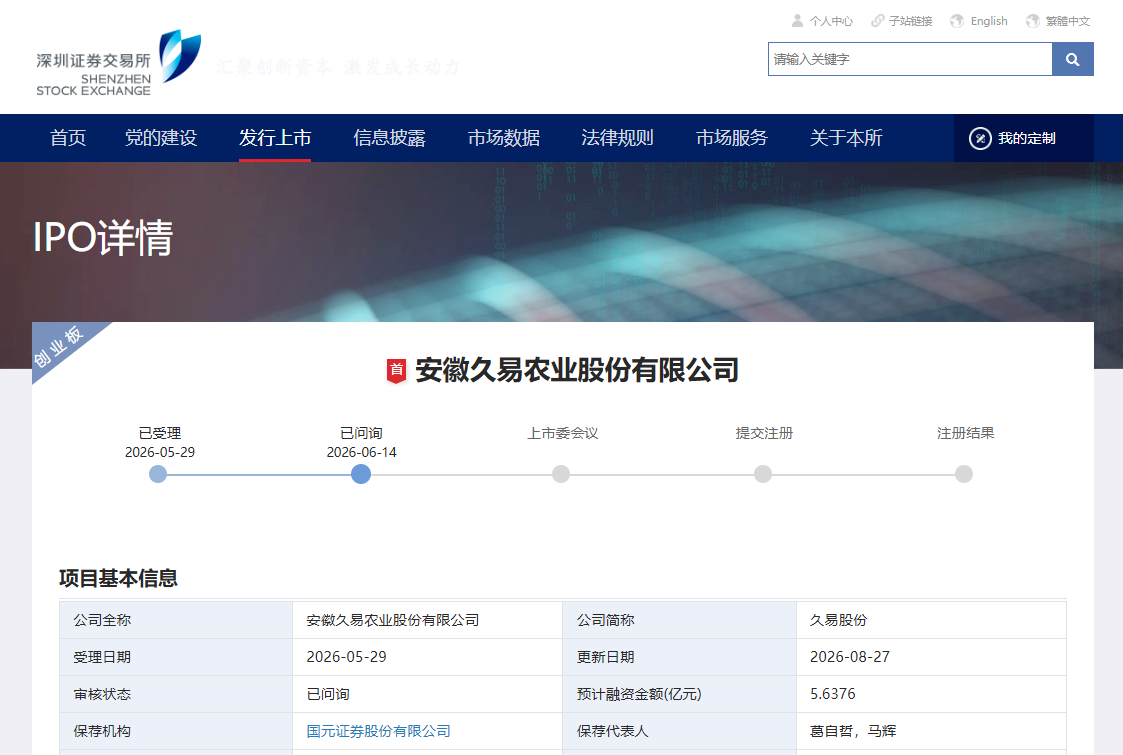
Task: Click the 创业板 corner ribbon
Action: [x=62, y=346]
